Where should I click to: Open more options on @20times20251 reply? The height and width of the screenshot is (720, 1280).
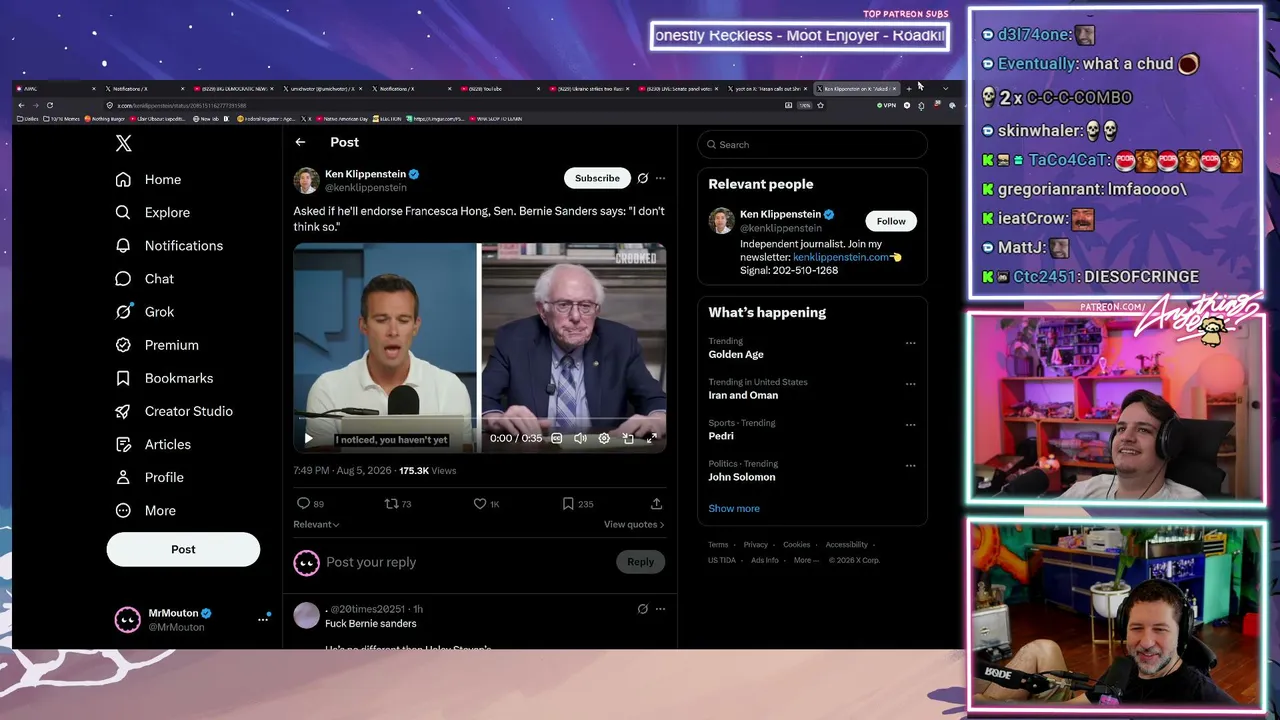pyautogui.click(x=660, y=609)
